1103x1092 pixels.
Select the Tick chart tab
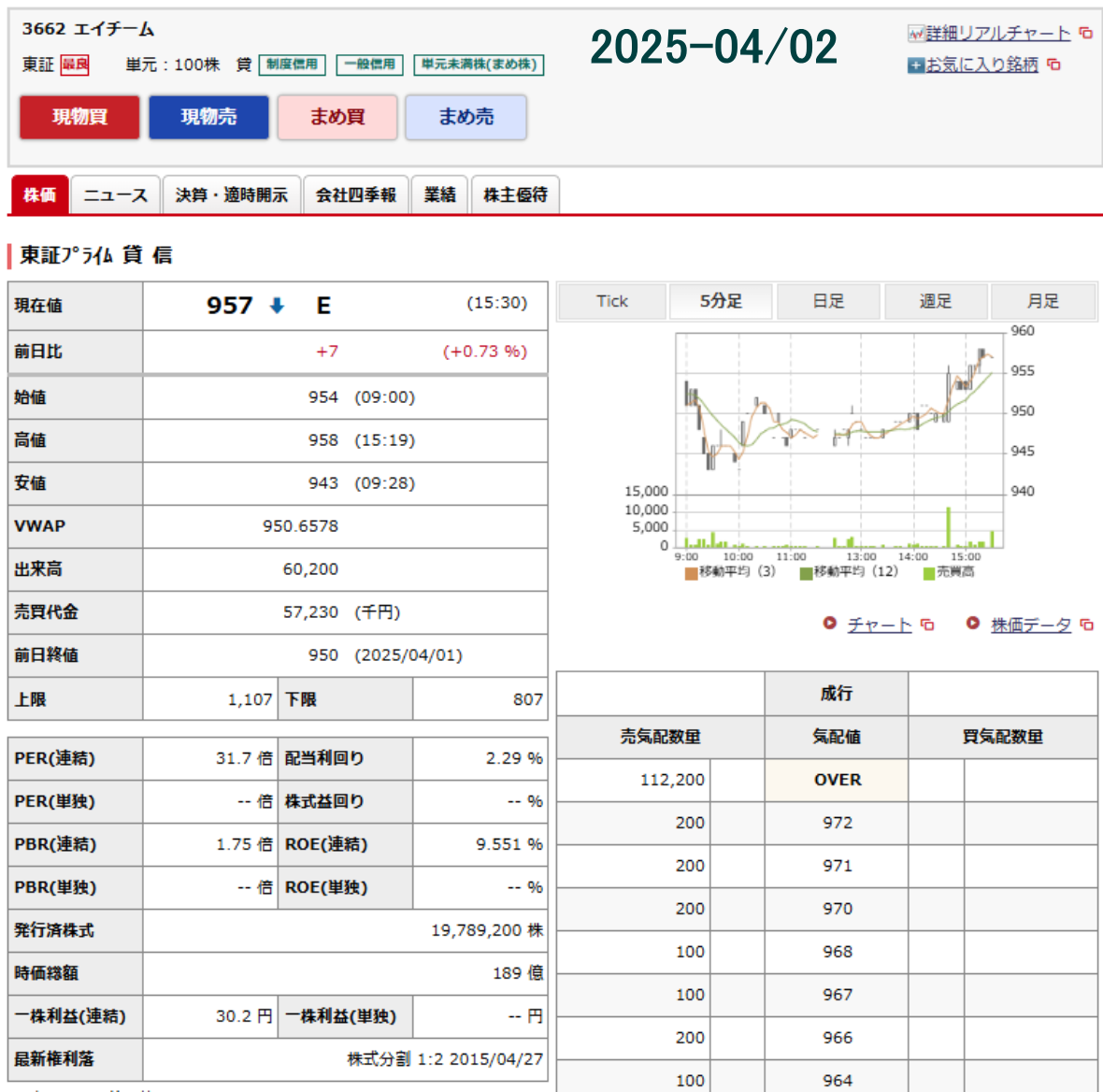612,301
